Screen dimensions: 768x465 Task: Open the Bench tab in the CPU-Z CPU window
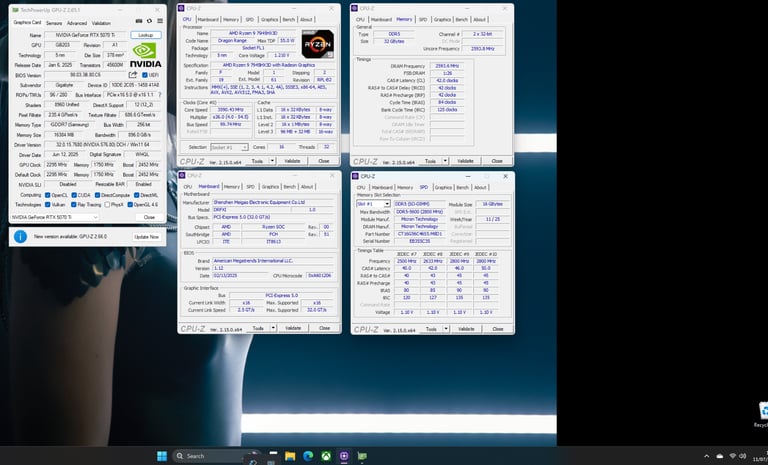click(289, 20)
